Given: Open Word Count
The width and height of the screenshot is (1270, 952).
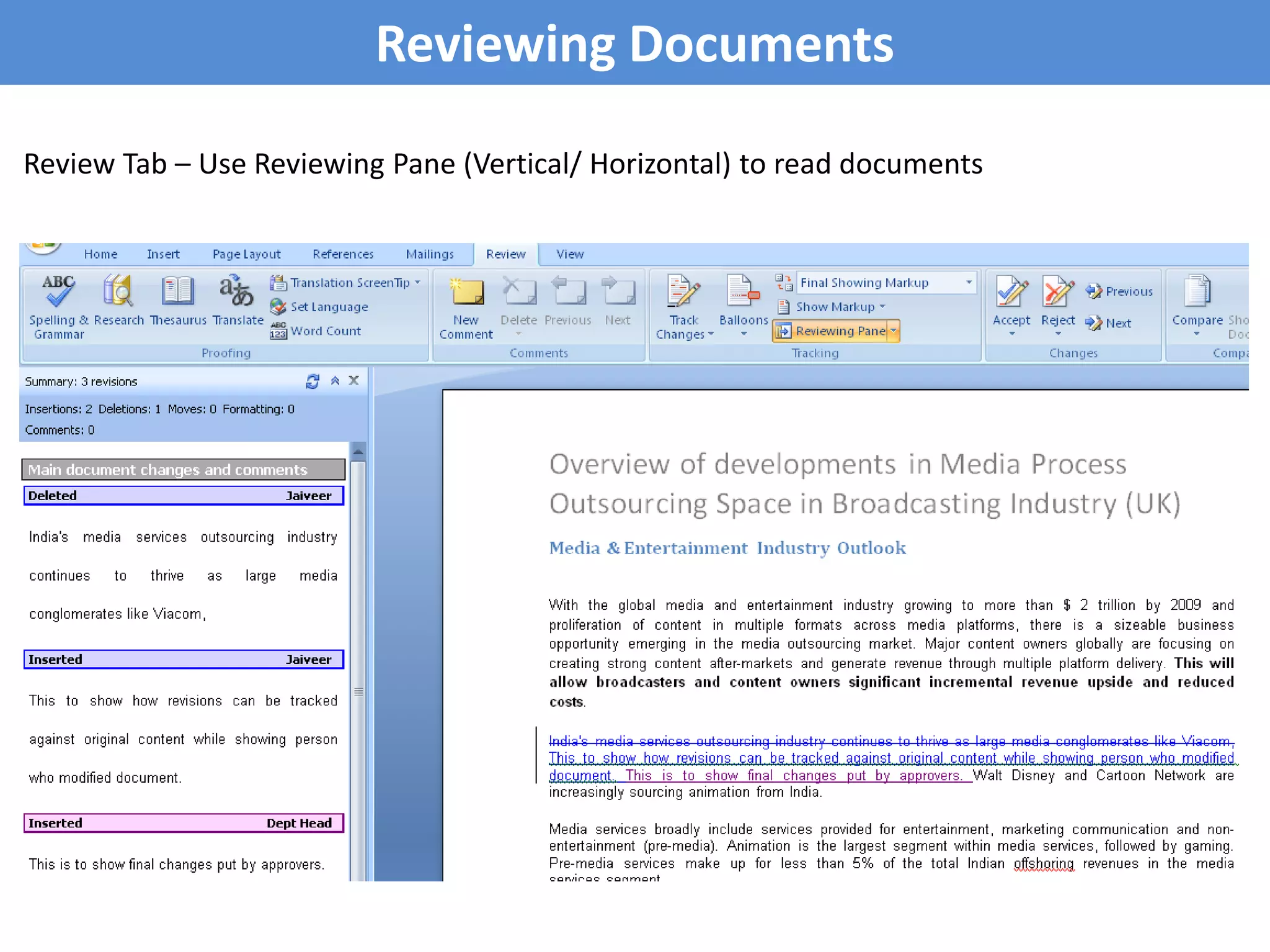Looking at the screenshot, I should point(316,331).
